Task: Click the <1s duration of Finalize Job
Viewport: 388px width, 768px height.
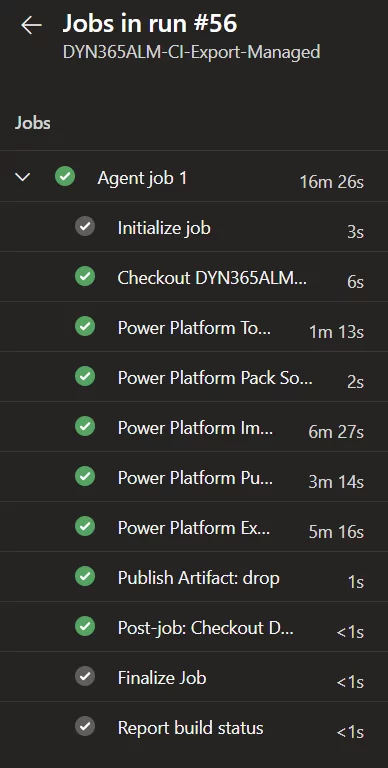Action: tap(350, 682)
